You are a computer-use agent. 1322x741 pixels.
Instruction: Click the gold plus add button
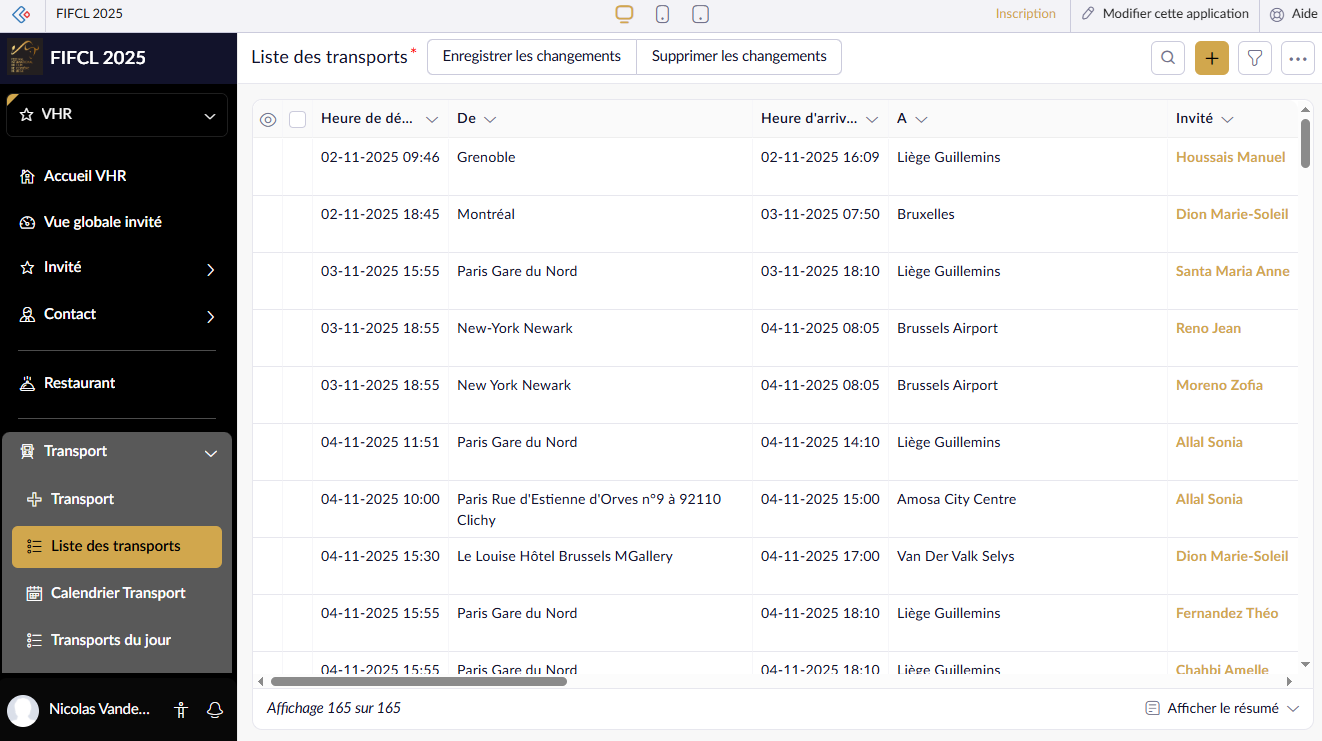[1211, 58]
